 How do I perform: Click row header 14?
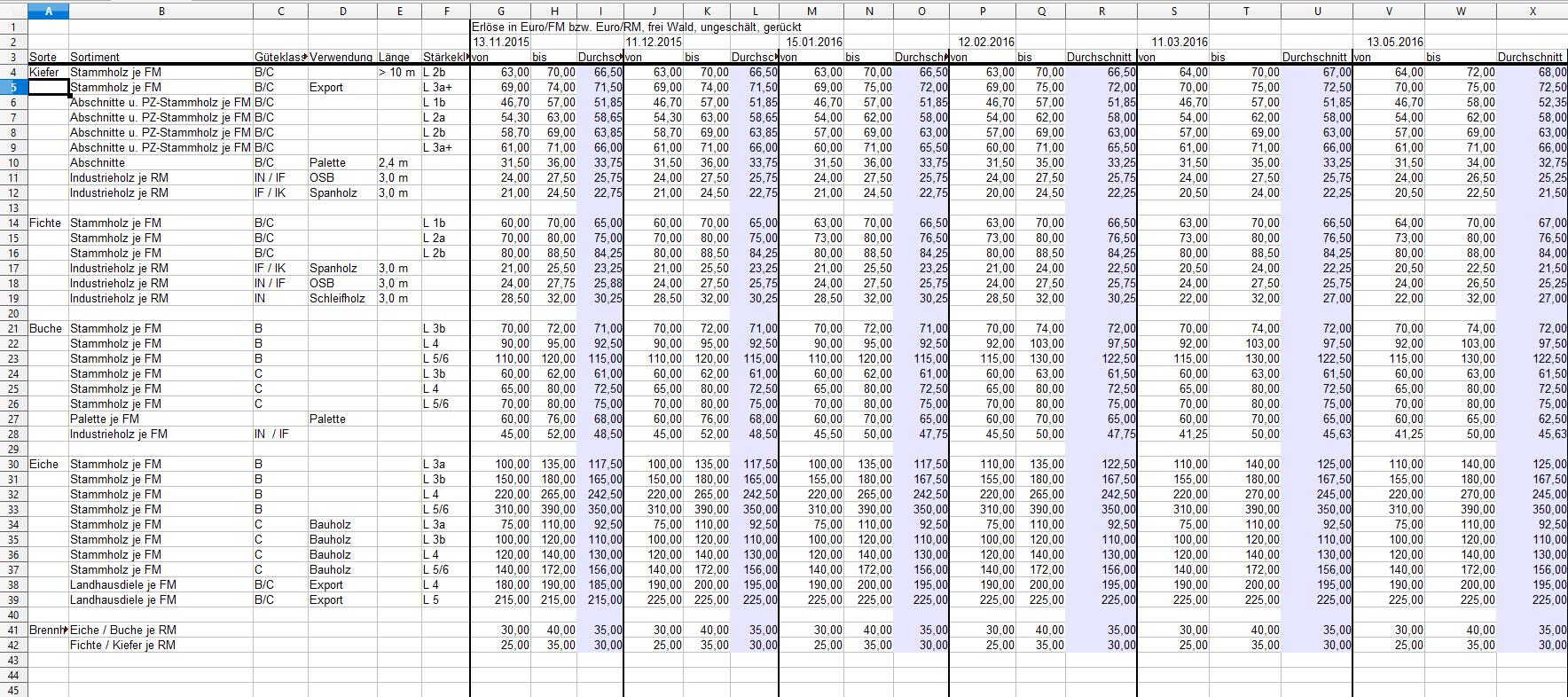coord(13,223)
